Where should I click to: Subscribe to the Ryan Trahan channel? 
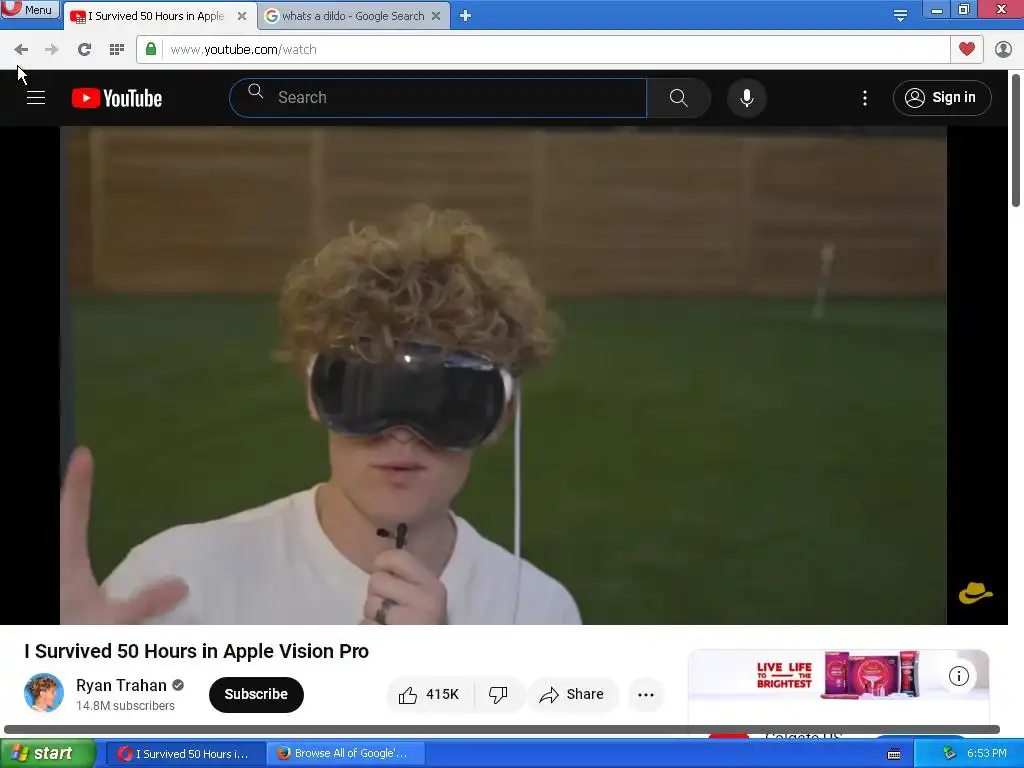click(x=256, y=694)
